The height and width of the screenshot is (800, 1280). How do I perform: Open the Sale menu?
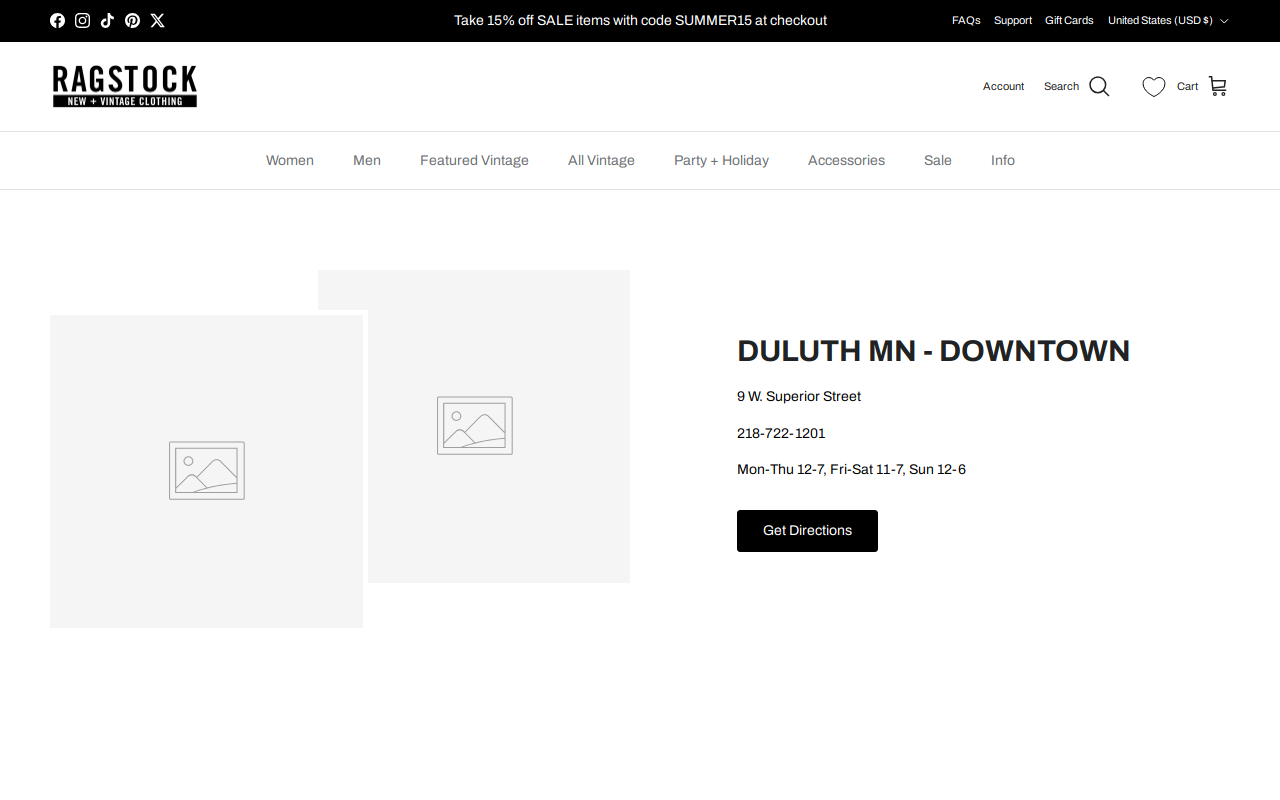pyautogui.click(x=938, y=160)
